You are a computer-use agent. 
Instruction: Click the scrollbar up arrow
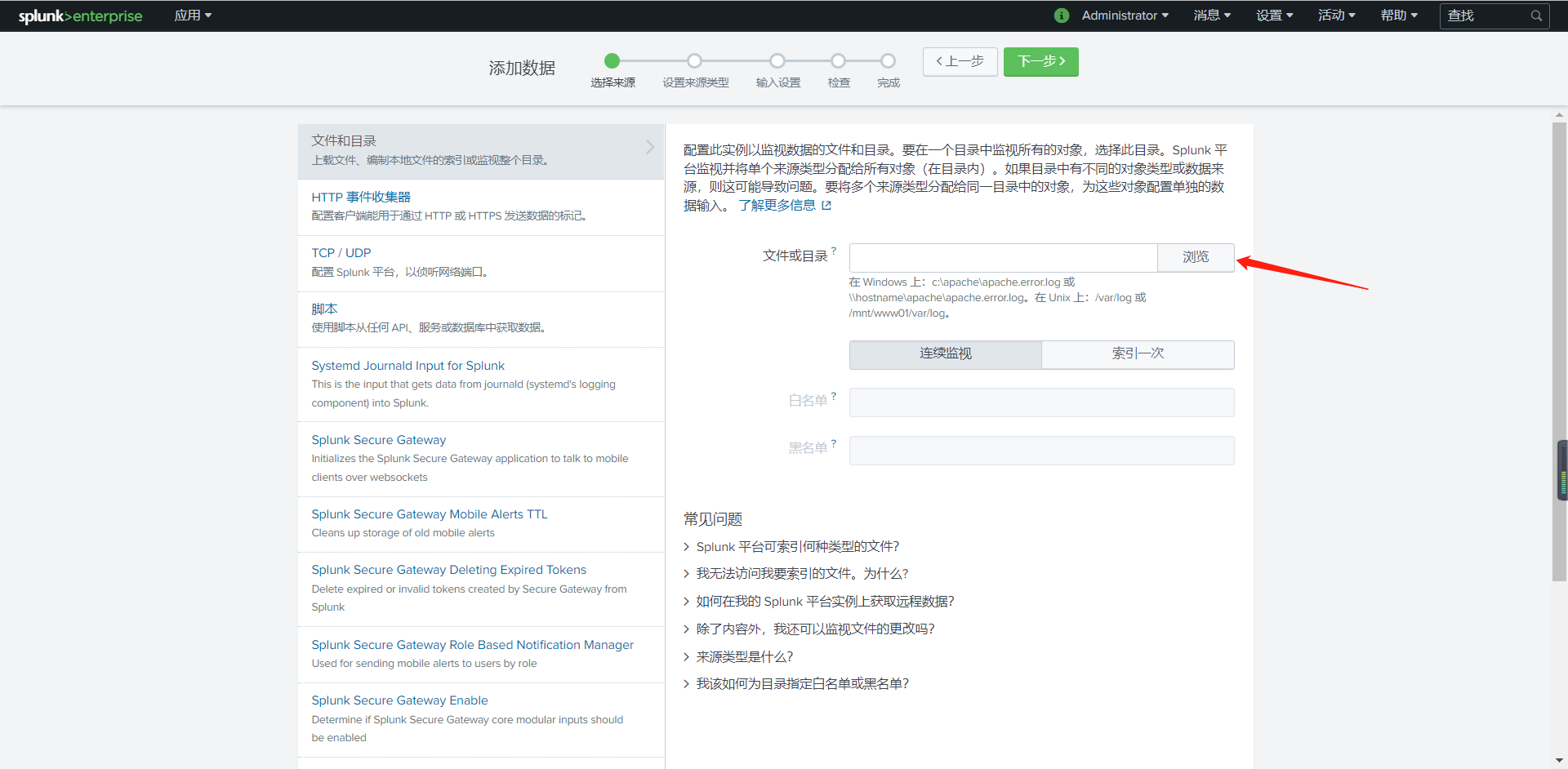(x=1560, y=115)
